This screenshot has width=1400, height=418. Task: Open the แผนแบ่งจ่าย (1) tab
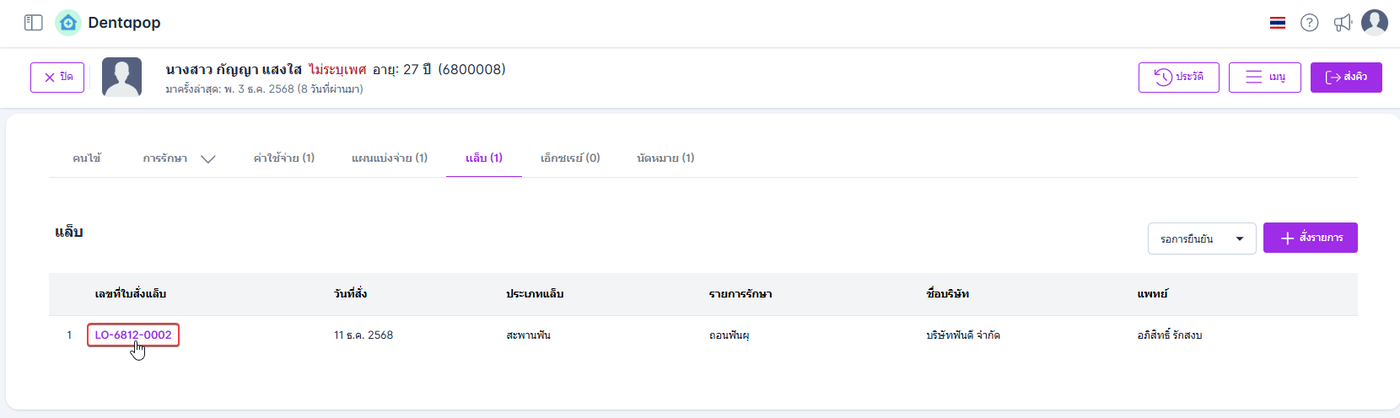pos(390,158)
